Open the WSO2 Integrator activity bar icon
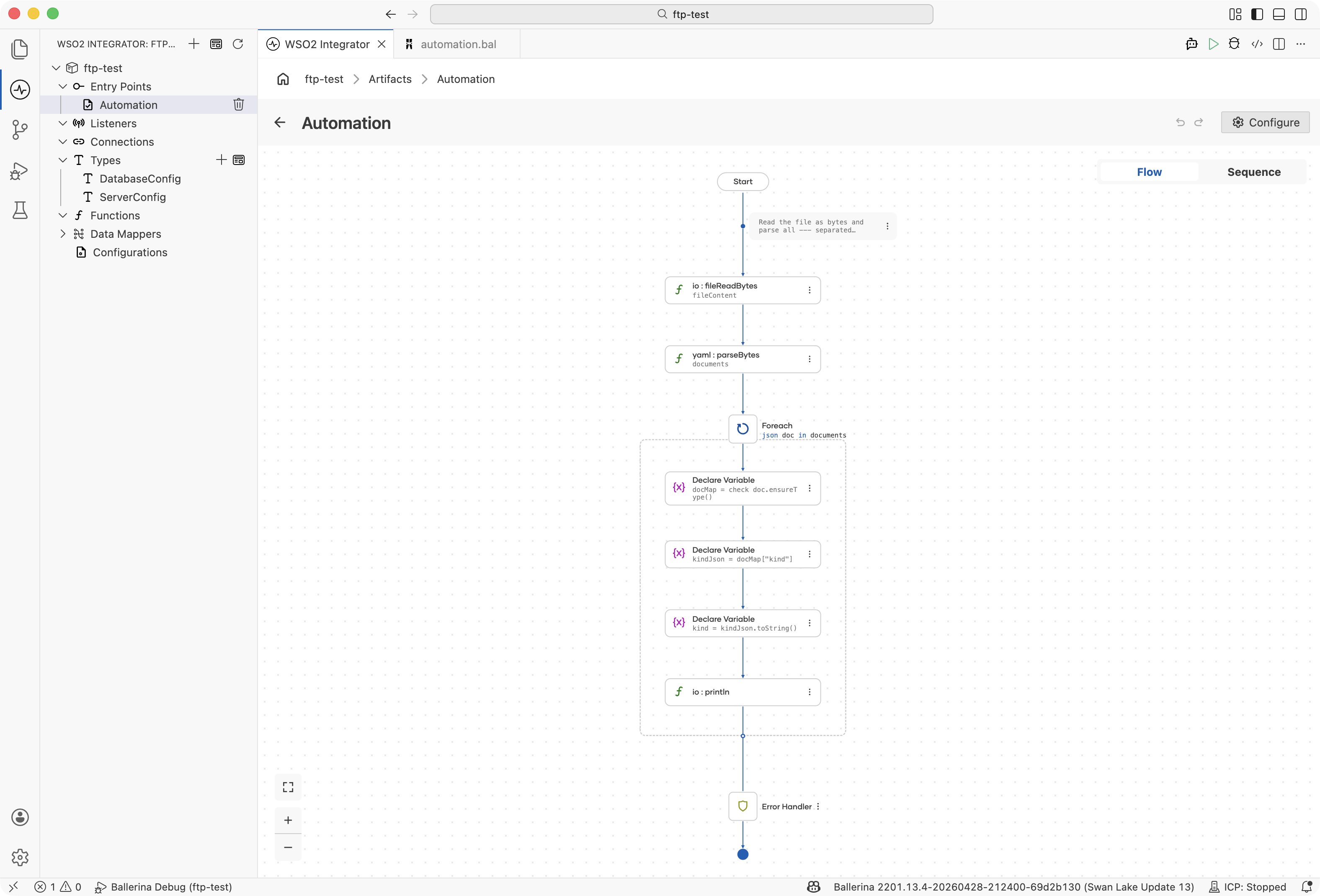This screenshot has width=1320, height=896. [20, 89]
